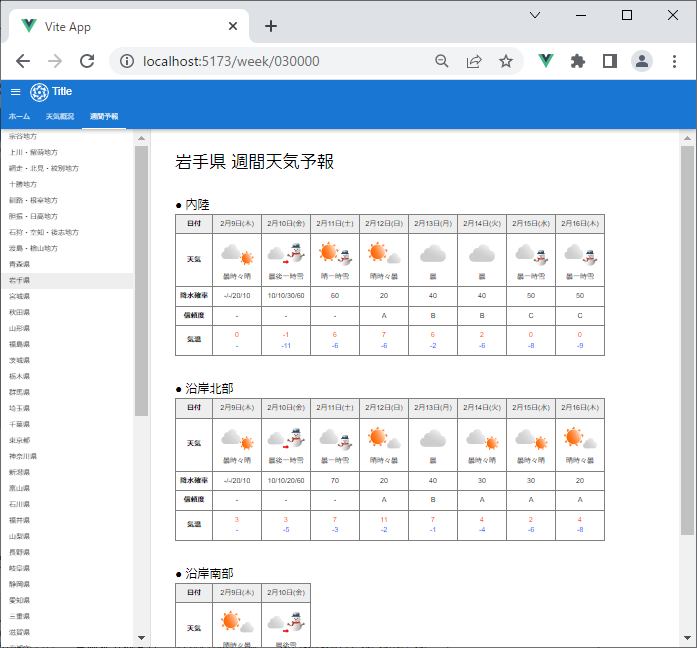697x648 pixels.
Task: Switch to the ホーム tab
Action: pos(19,116)
